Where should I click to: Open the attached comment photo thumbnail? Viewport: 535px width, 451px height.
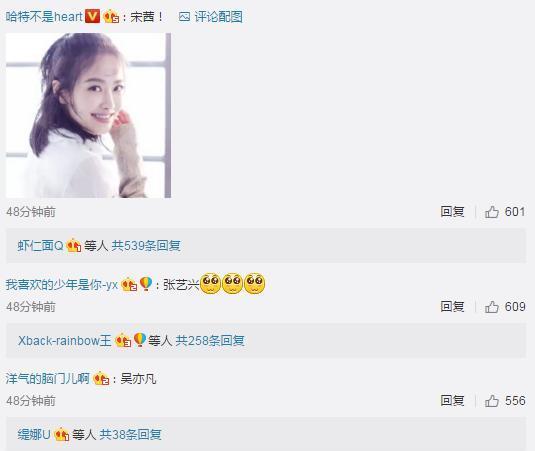[x=88, y=115]
